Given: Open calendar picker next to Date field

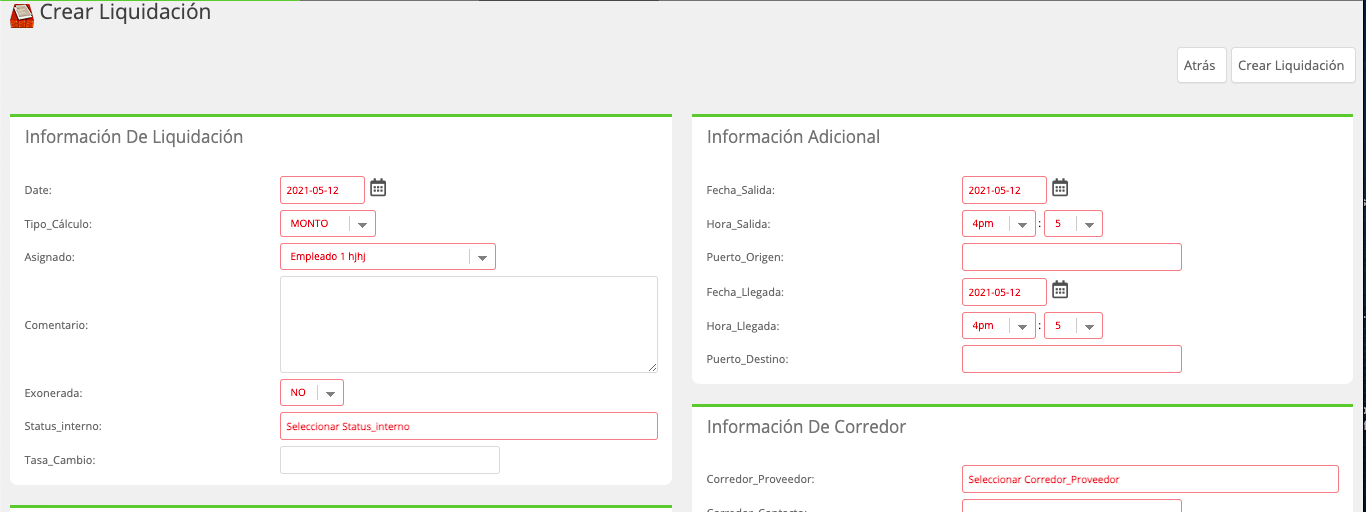Looking at the screenshot, I should [378, 187].
